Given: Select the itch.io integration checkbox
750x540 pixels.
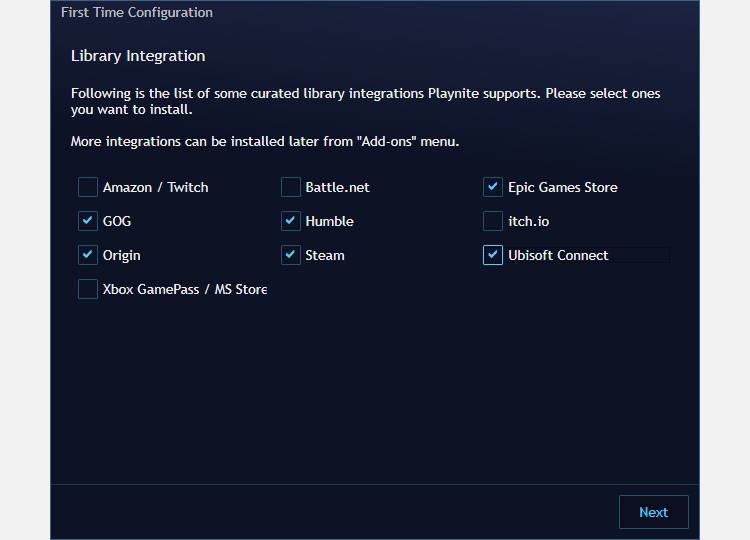Looking at the screenshot, I should (x=493, y=221).
